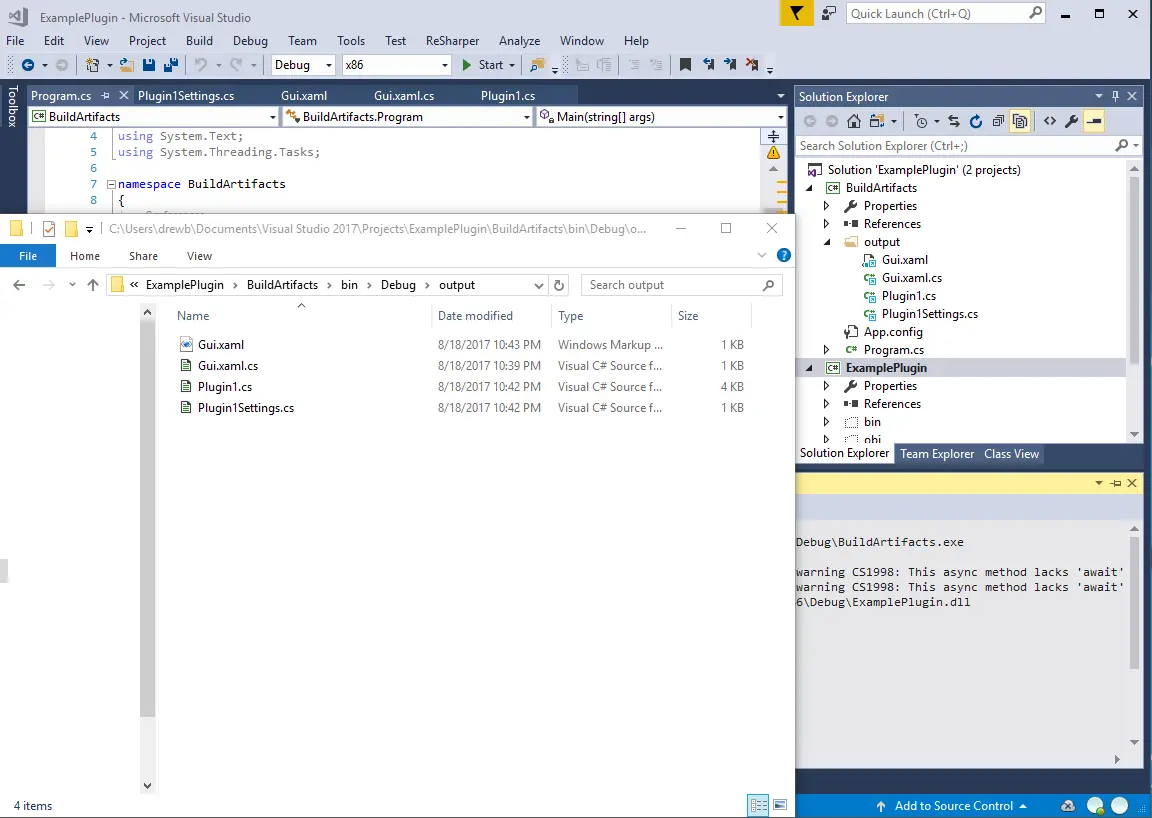Toggle pin on Program.cs tab
Viewport: 1152px width, 818px height.
coord(105,96)
